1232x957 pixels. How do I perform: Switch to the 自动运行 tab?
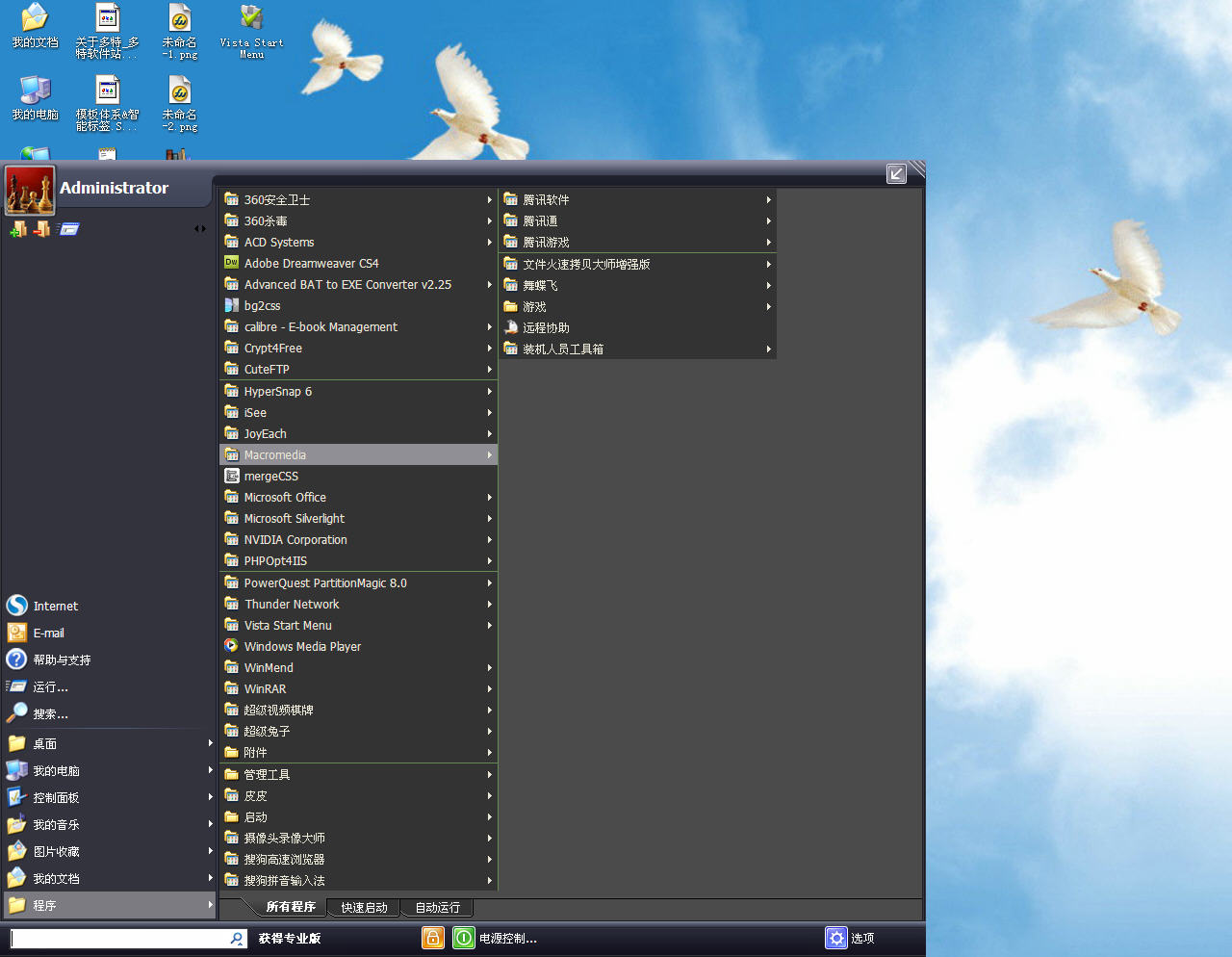click(x=437, y=907)
